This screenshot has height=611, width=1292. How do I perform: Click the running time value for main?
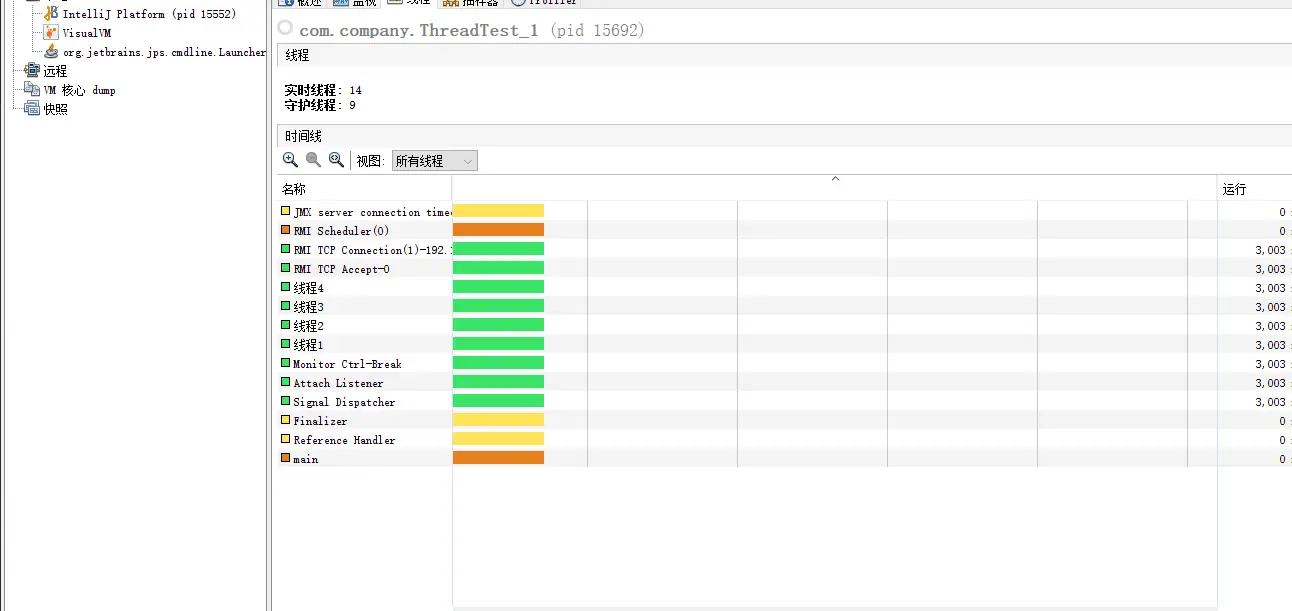1283,459
